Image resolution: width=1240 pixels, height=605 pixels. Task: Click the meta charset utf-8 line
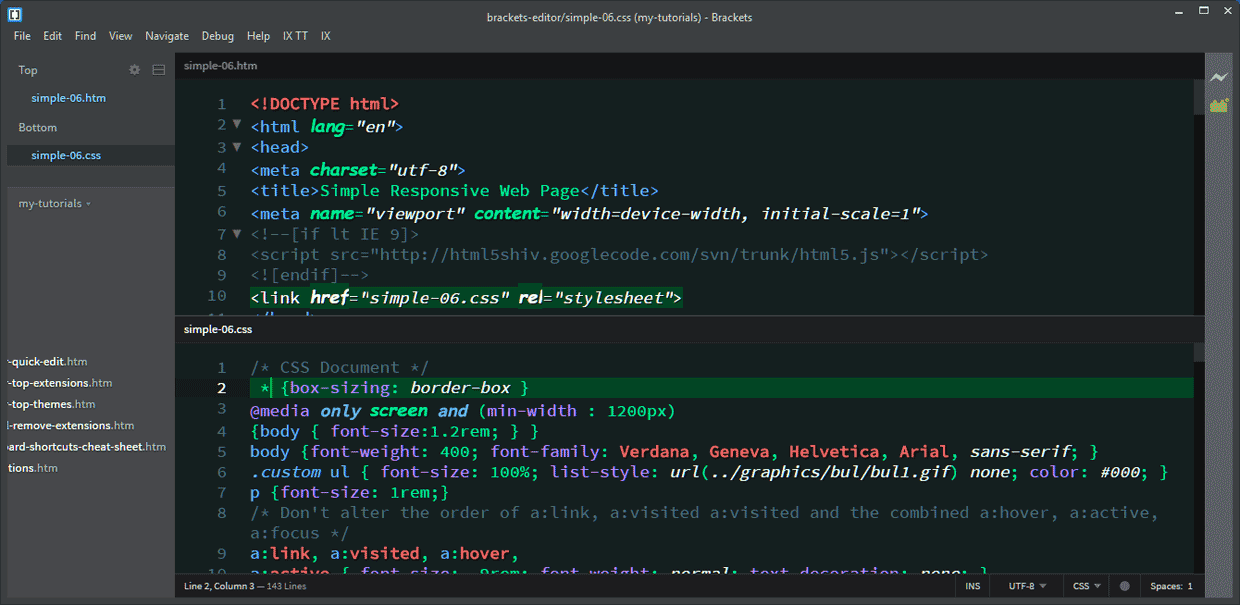[x=357, y=169]
